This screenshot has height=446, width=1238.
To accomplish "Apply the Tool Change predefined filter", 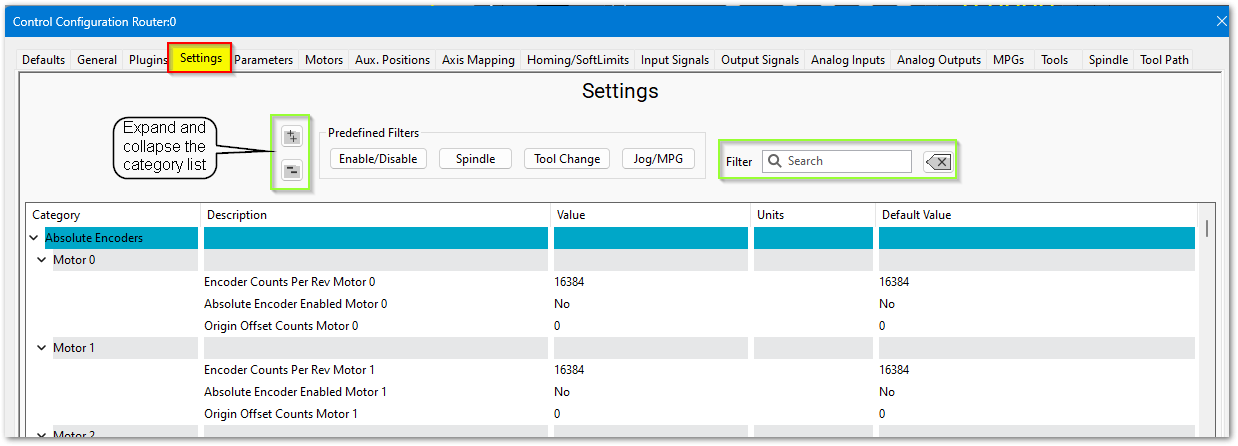I will point(567,159).
